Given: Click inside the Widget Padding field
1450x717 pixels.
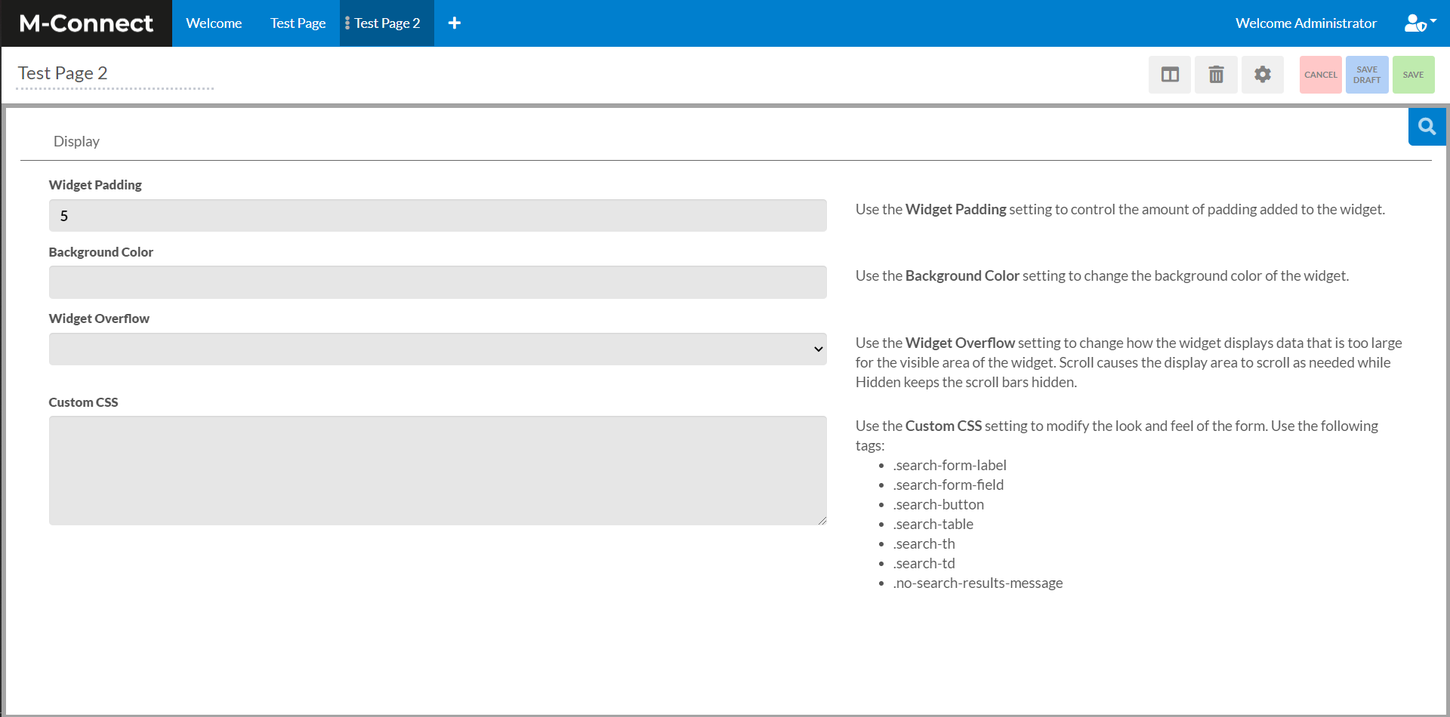Looking at the screenshot, I should coord(437,215).
